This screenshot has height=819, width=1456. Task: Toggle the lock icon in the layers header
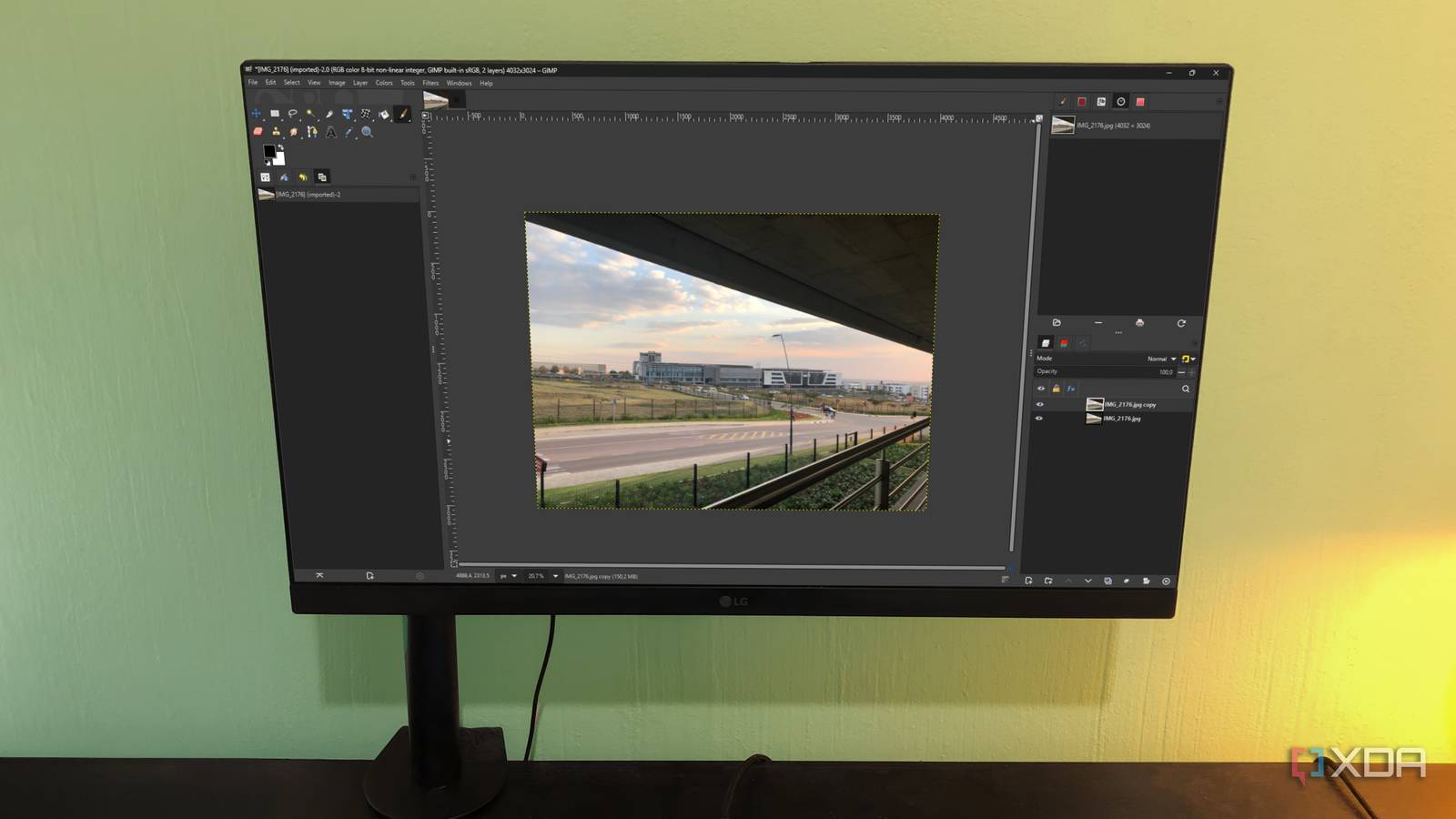click(x=1057, y=389)
